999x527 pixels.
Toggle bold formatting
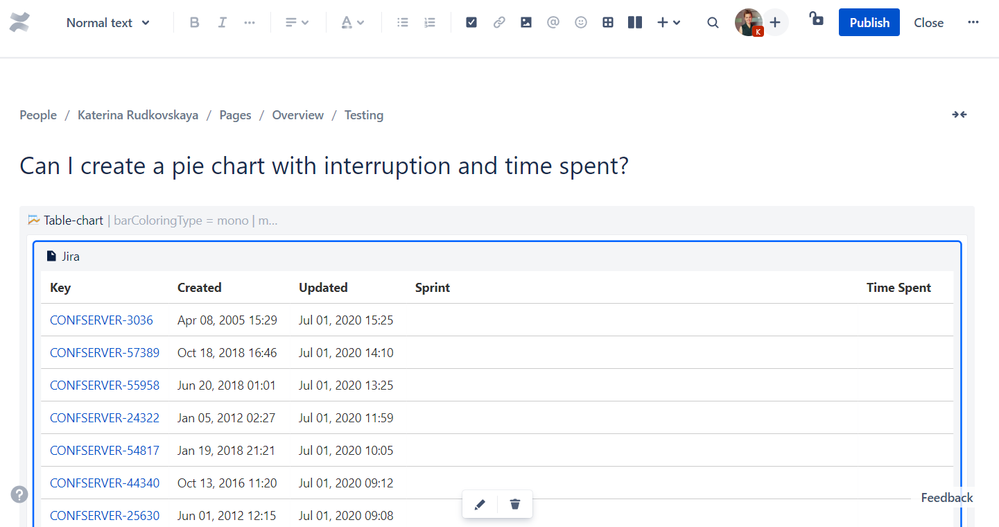click(194, 22)
